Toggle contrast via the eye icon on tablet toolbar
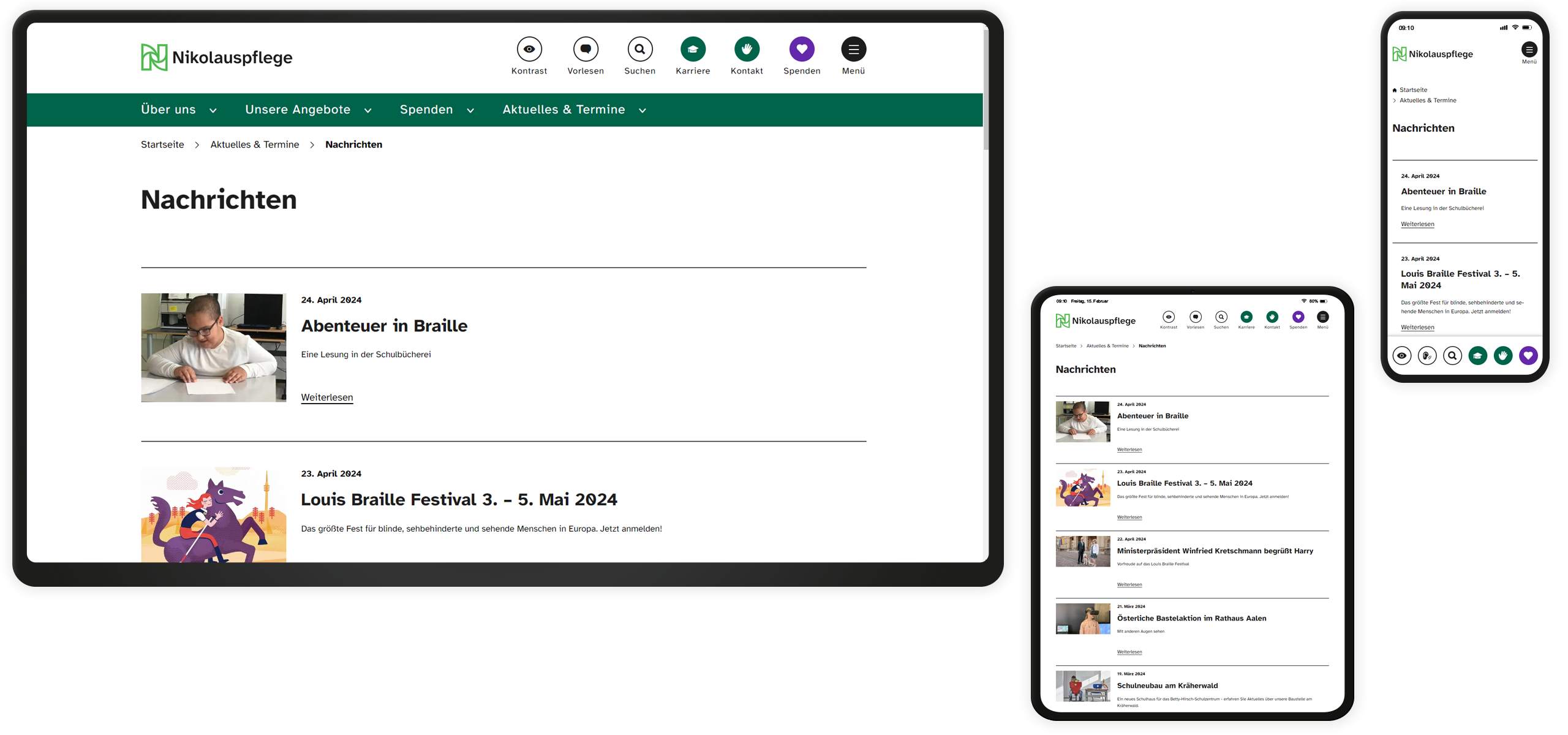The height and width of the screenshot is (735, 1568). point(1169,317)
